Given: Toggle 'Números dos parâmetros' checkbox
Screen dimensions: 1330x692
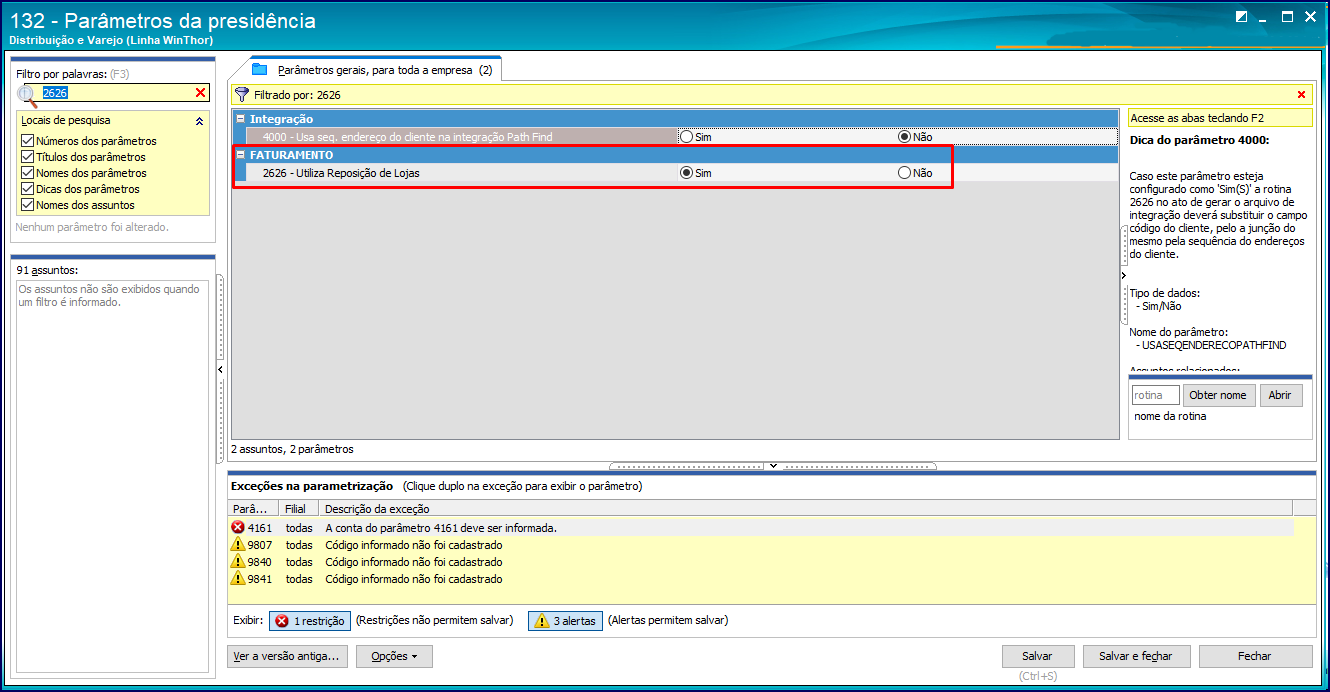Looking at the screenshot, I should click(27, 141).
